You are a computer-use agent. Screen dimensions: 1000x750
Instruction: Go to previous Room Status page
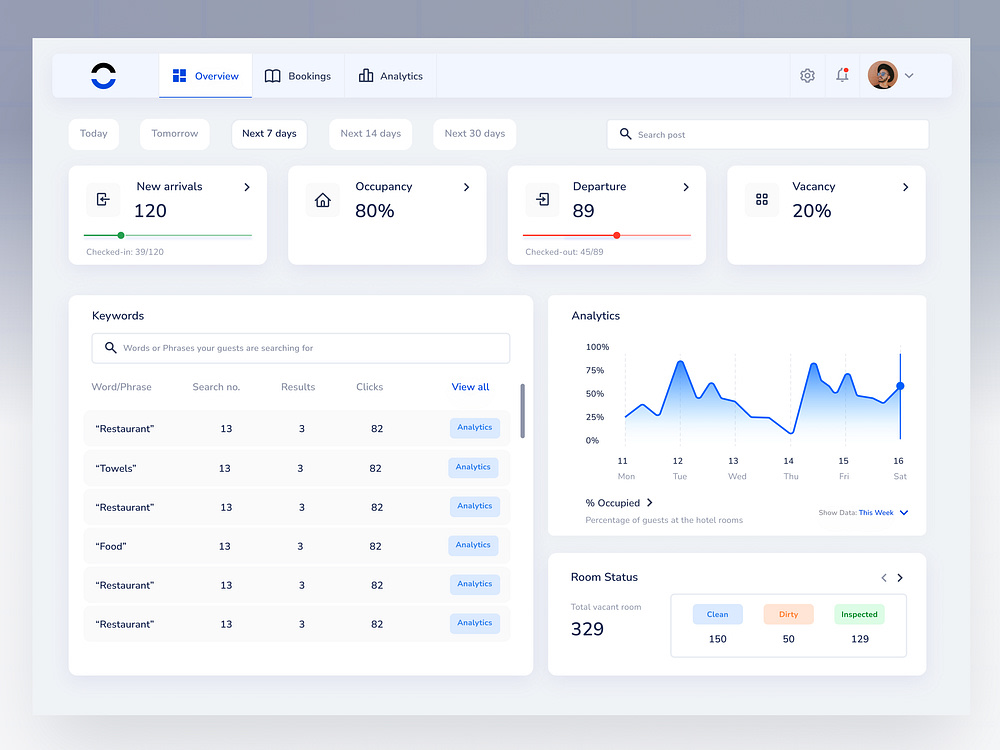click(x=884, y=578)
